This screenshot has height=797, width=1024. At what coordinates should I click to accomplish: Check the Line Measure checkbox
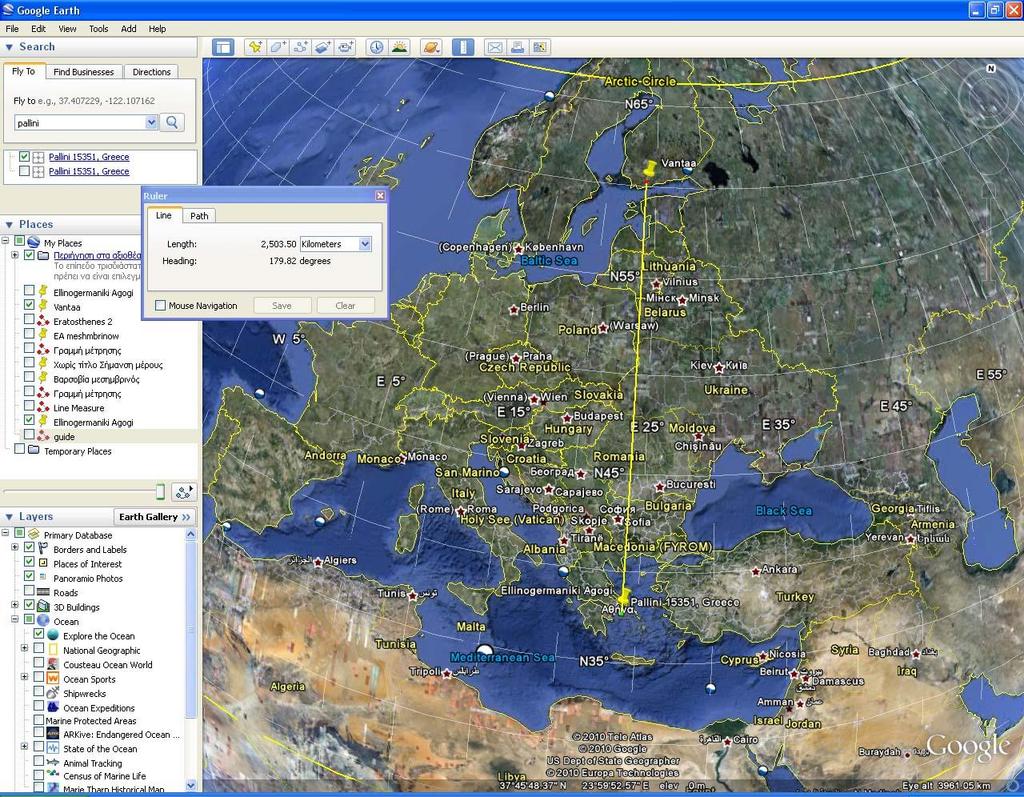pyautogui.click(x=29, y=406)
